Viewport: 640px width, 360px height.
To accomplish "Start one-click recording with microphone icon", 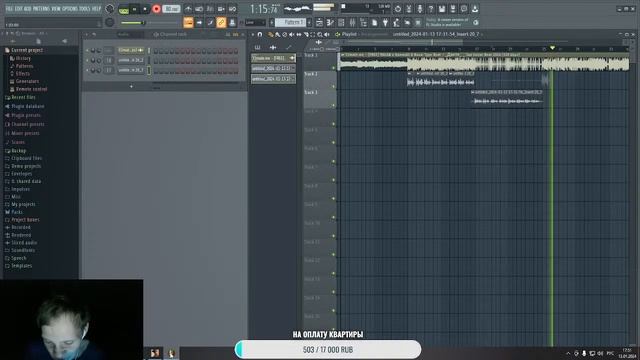I will 420,9.
